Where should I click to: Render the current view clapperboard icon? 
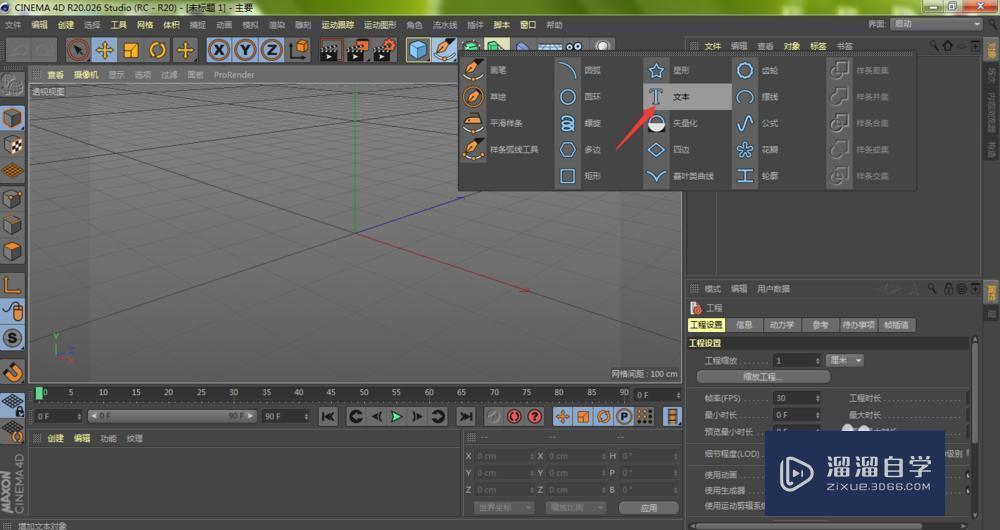pos(330,50)
